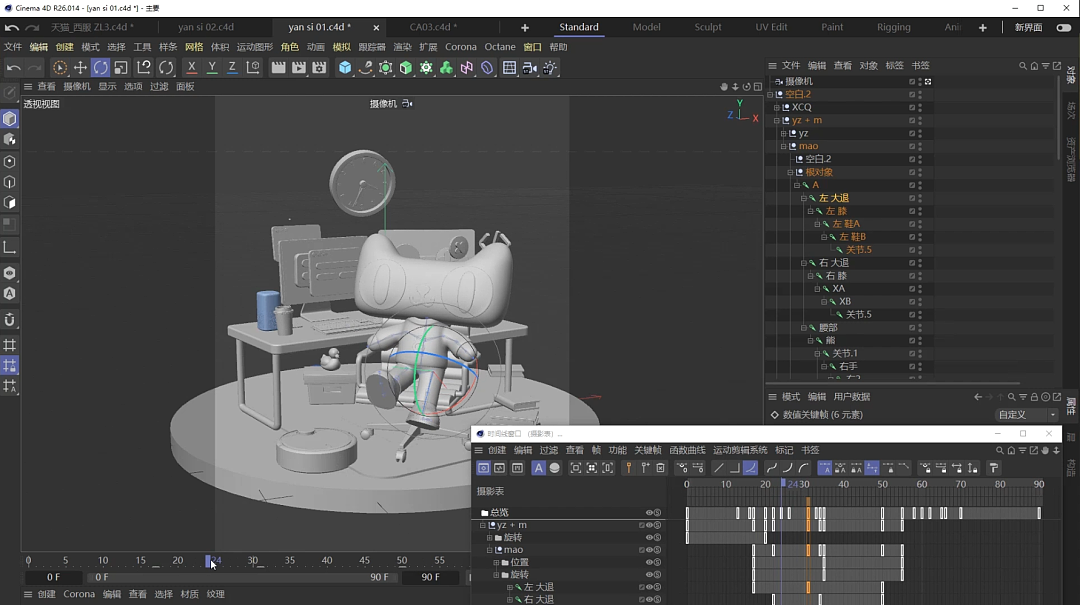Image resolution: width=1080 pixels, height=605 pixels.
Task: Lock the X axis in the toolbar
Action: (x=191, y=68)
